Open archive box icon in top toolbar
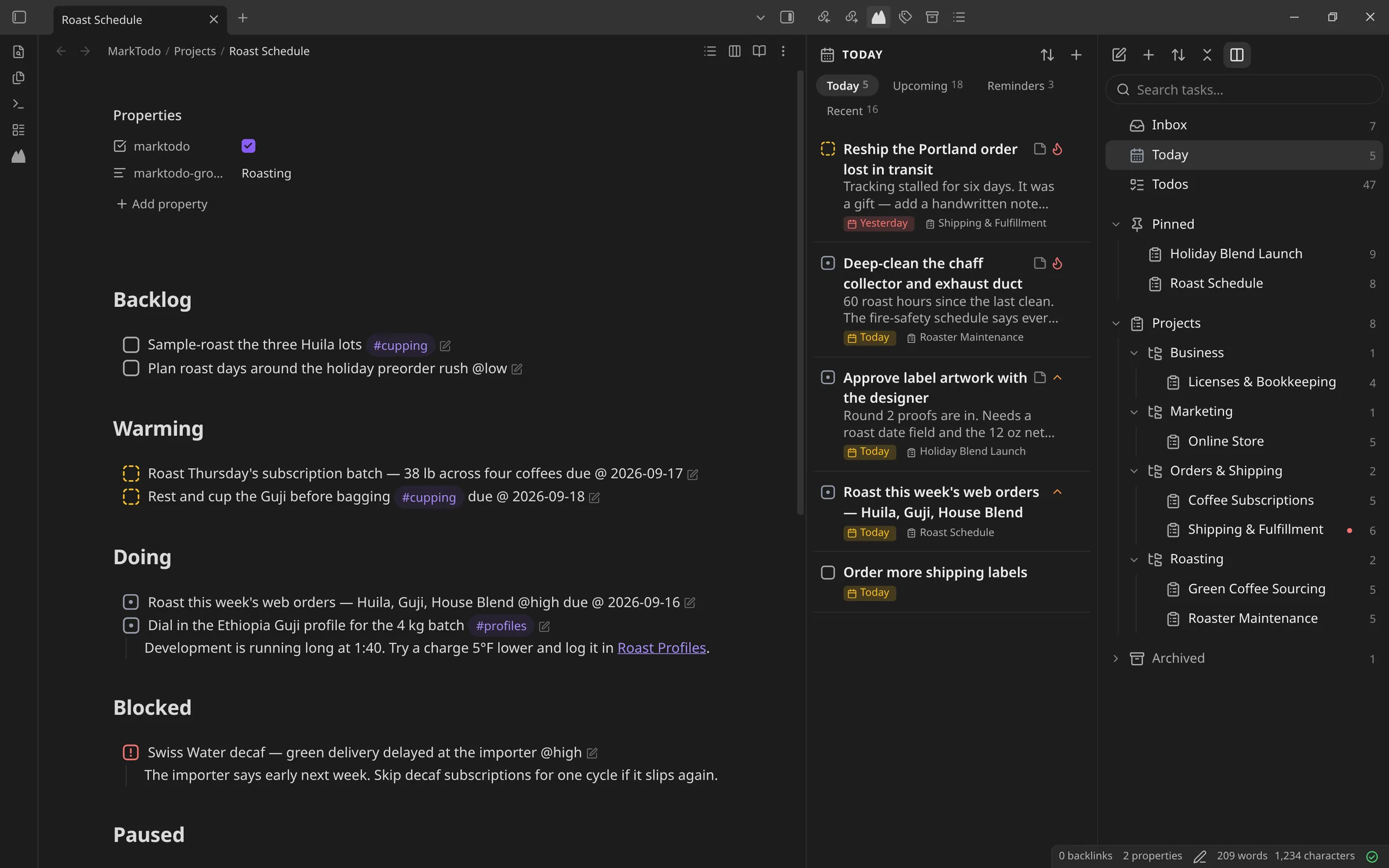 [x=932, y=17]
